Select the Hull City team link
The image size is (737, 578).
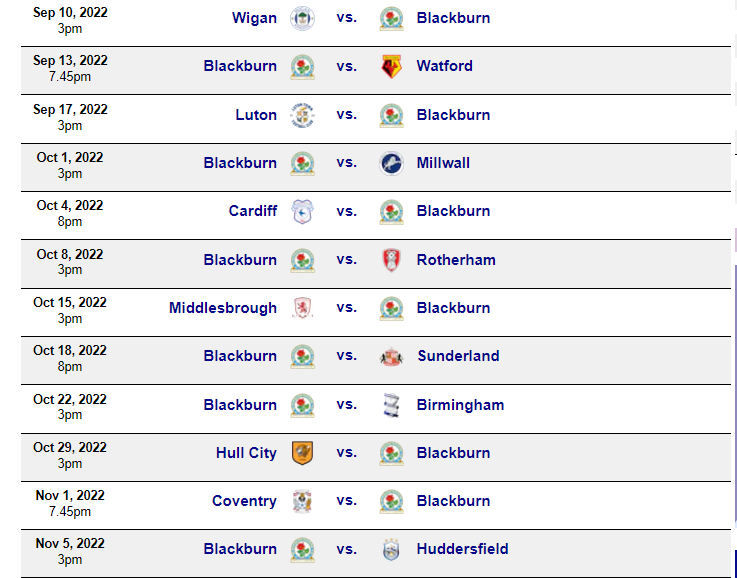(246, 453)
